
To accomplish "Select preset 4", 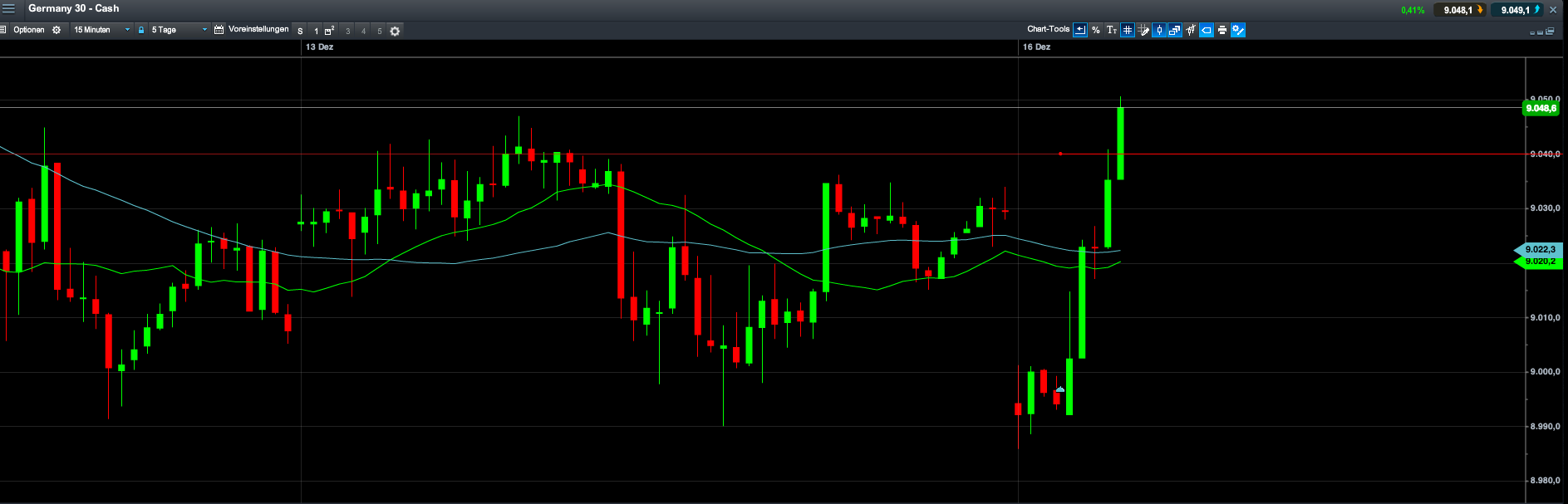I will pos(363,31).
